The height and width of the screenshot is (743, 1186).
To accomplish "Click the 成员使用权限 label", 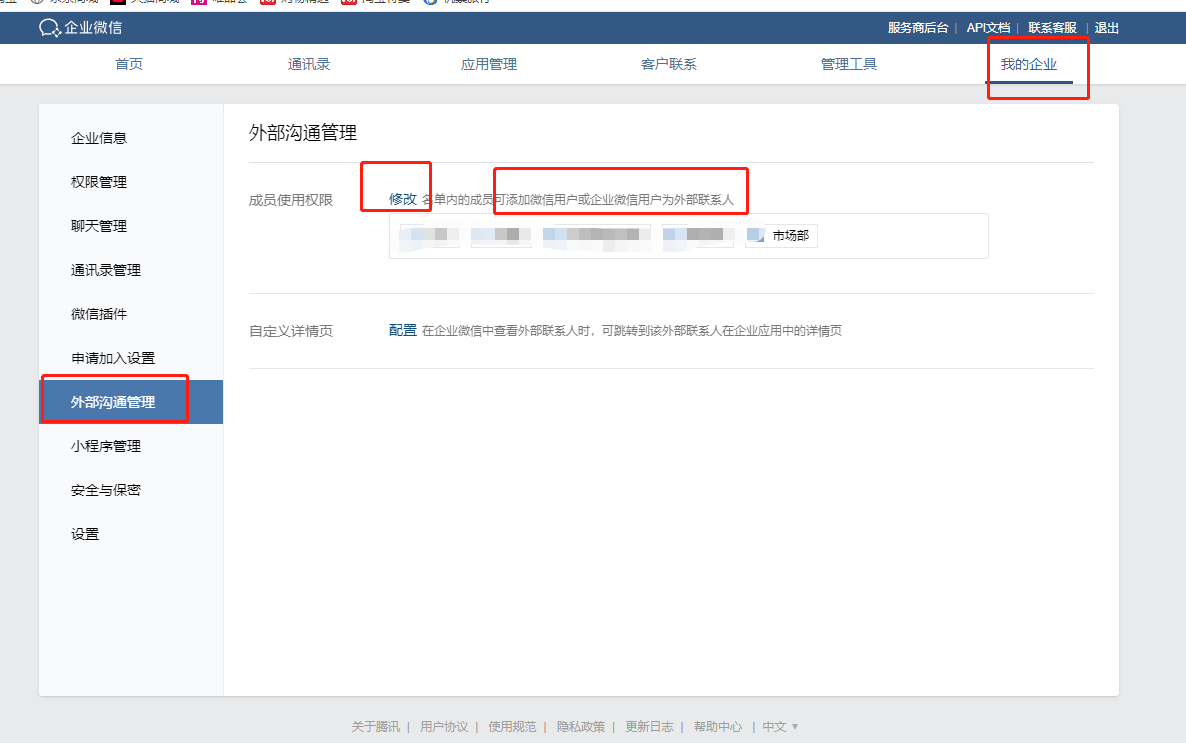I will point(291,200).
